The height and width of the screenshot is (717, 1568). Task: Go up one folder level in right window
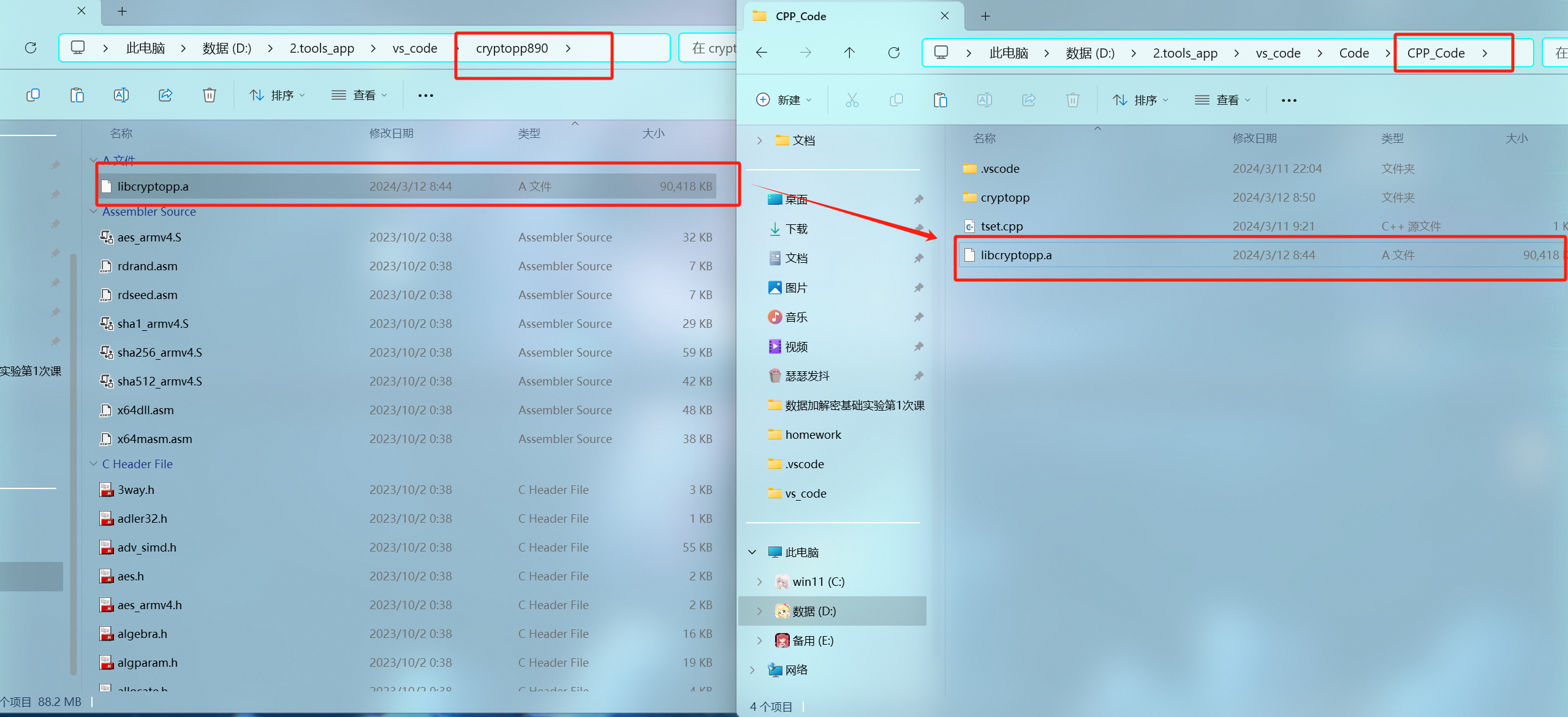[849, 53]
